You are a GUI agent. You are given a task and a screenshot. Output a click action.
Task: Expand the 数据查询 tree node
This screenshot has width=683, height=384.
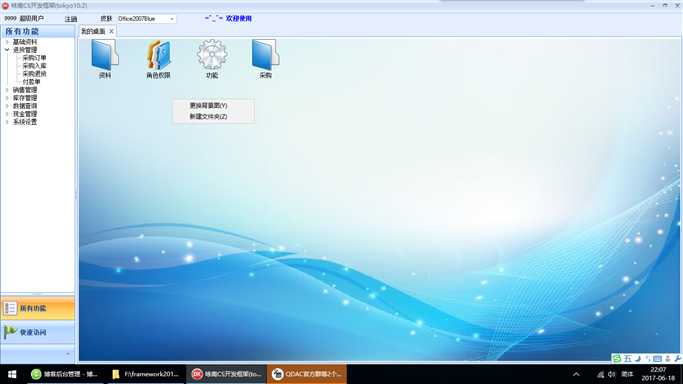click(7, 106)
